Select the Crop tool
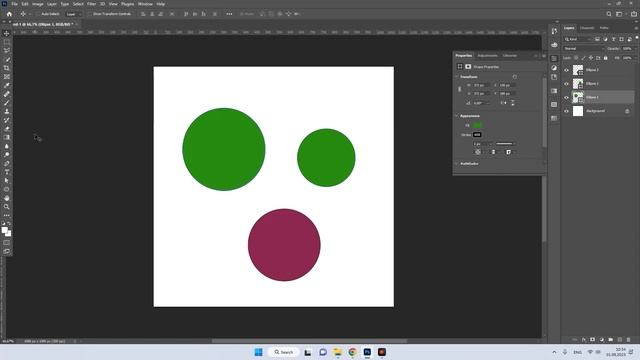The width and height of the screenshot is (640, 360). [7, 68]
